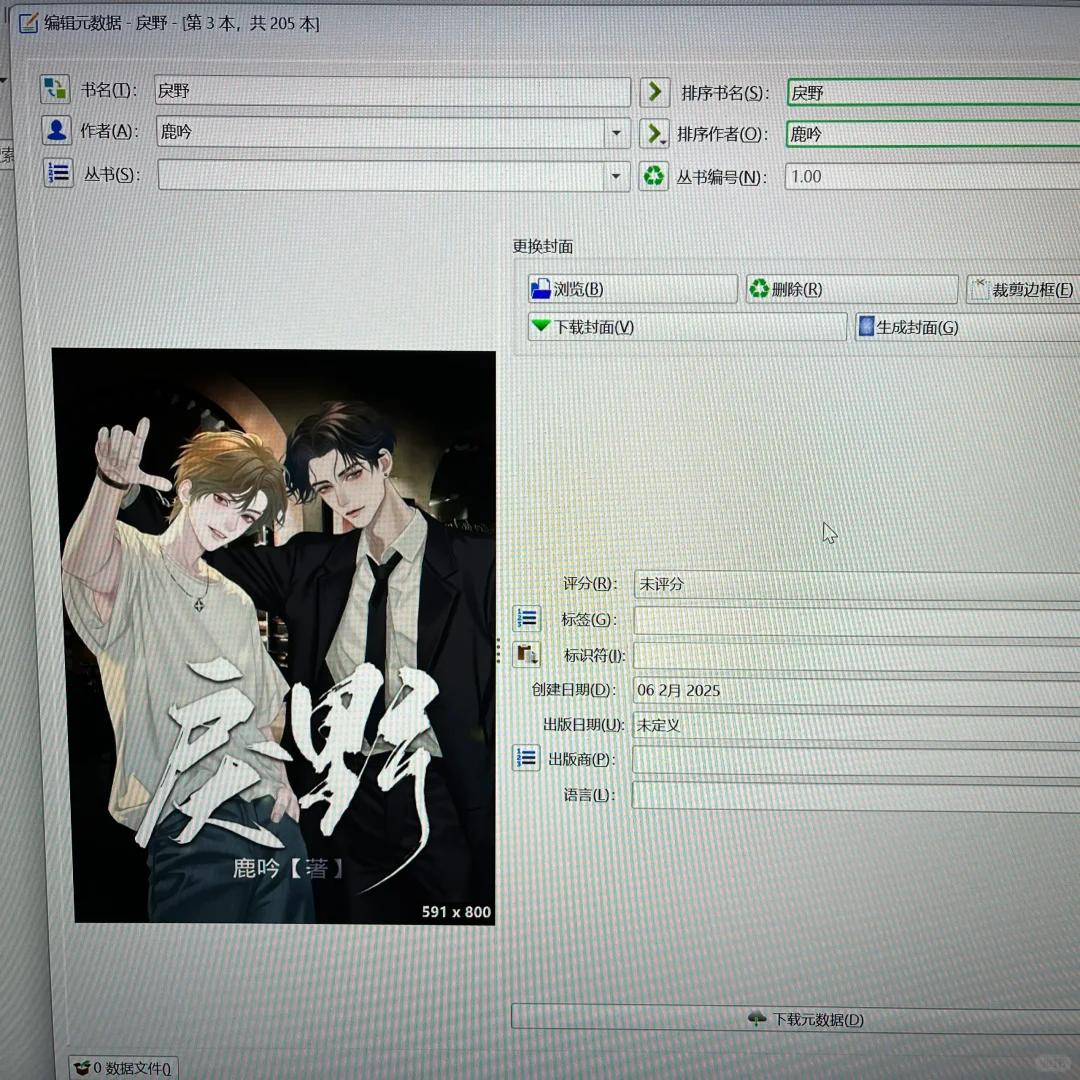Focus the 出版商 publisher input field

[x=856, y=760]
